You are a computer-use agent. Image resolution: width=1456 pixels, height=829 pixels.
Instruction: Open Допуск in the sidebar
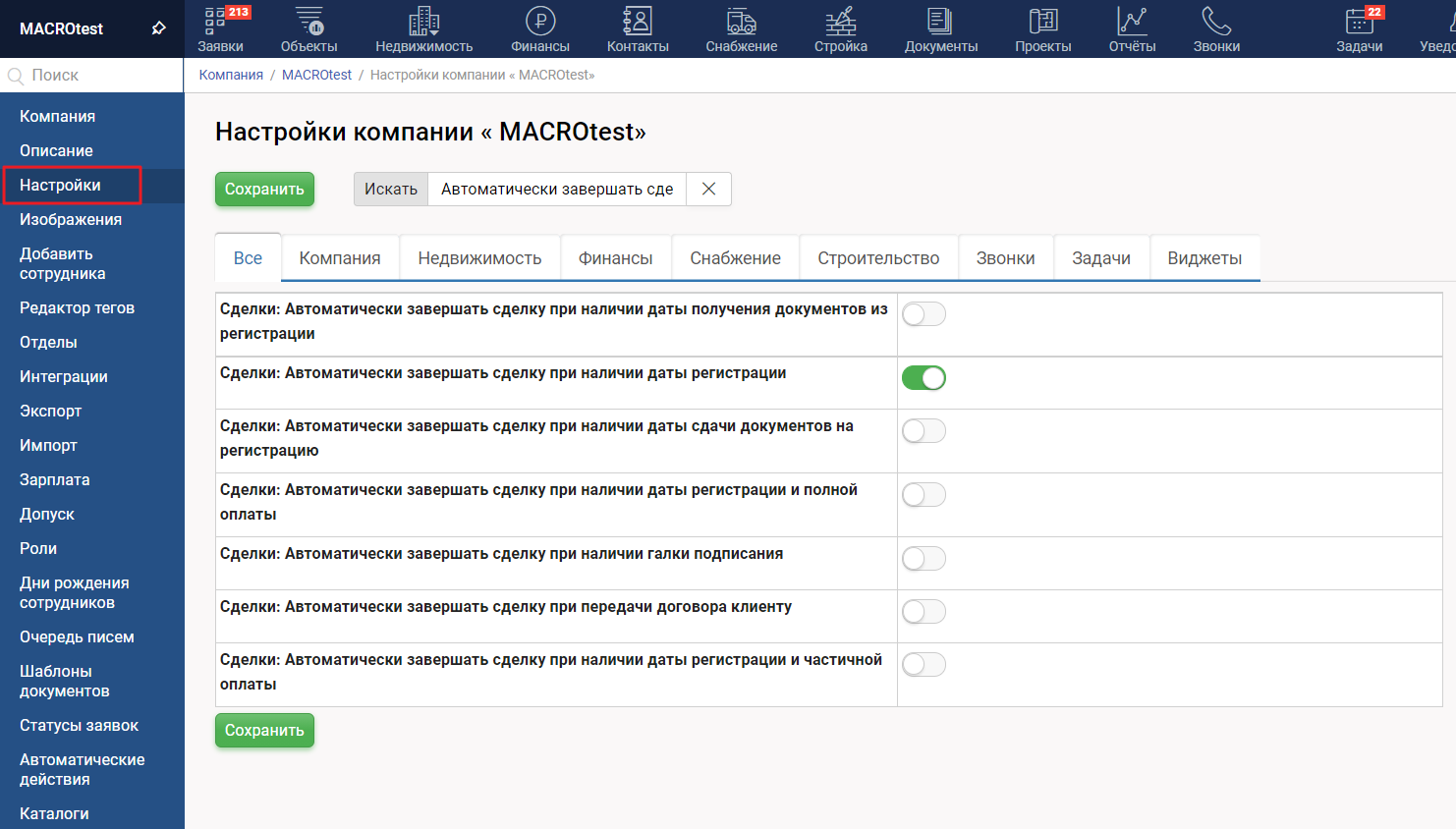click(x=47, y=514)
